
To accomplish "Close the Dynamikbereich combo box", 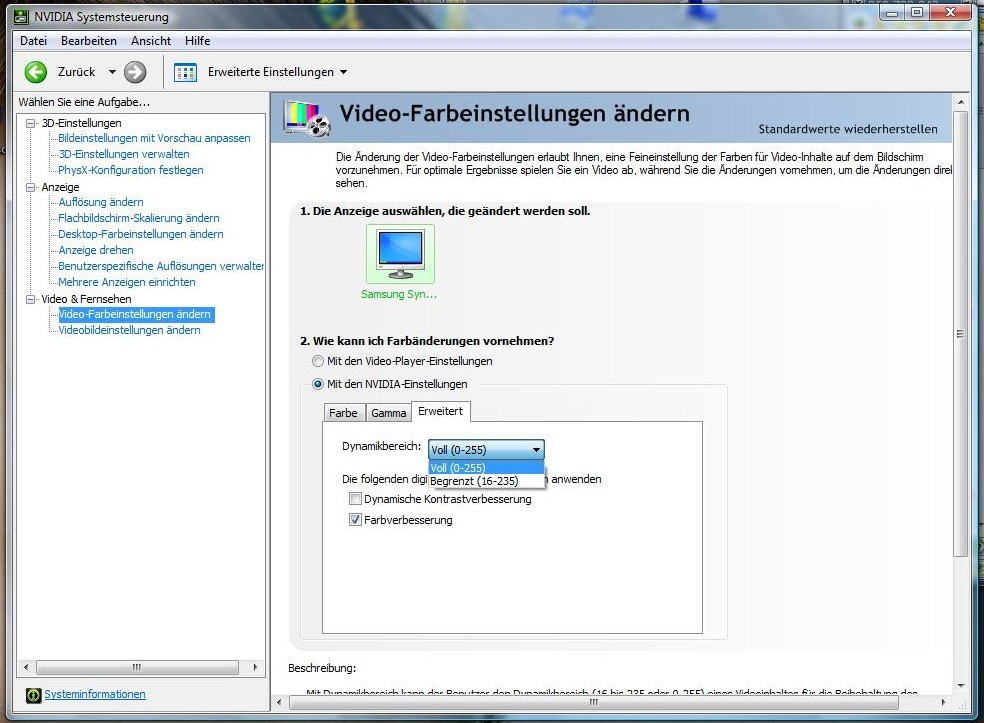I will [x=536, y=449].
